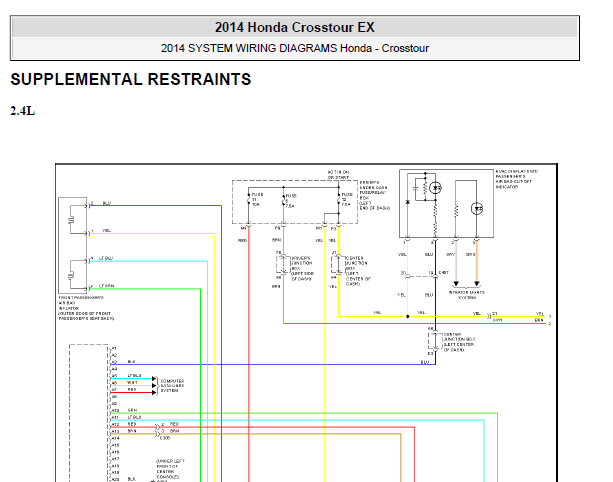This screenshot has height=482, width=613.
Task: Click the center junction box label beside connector J1
Action: [x=358, y=271]
